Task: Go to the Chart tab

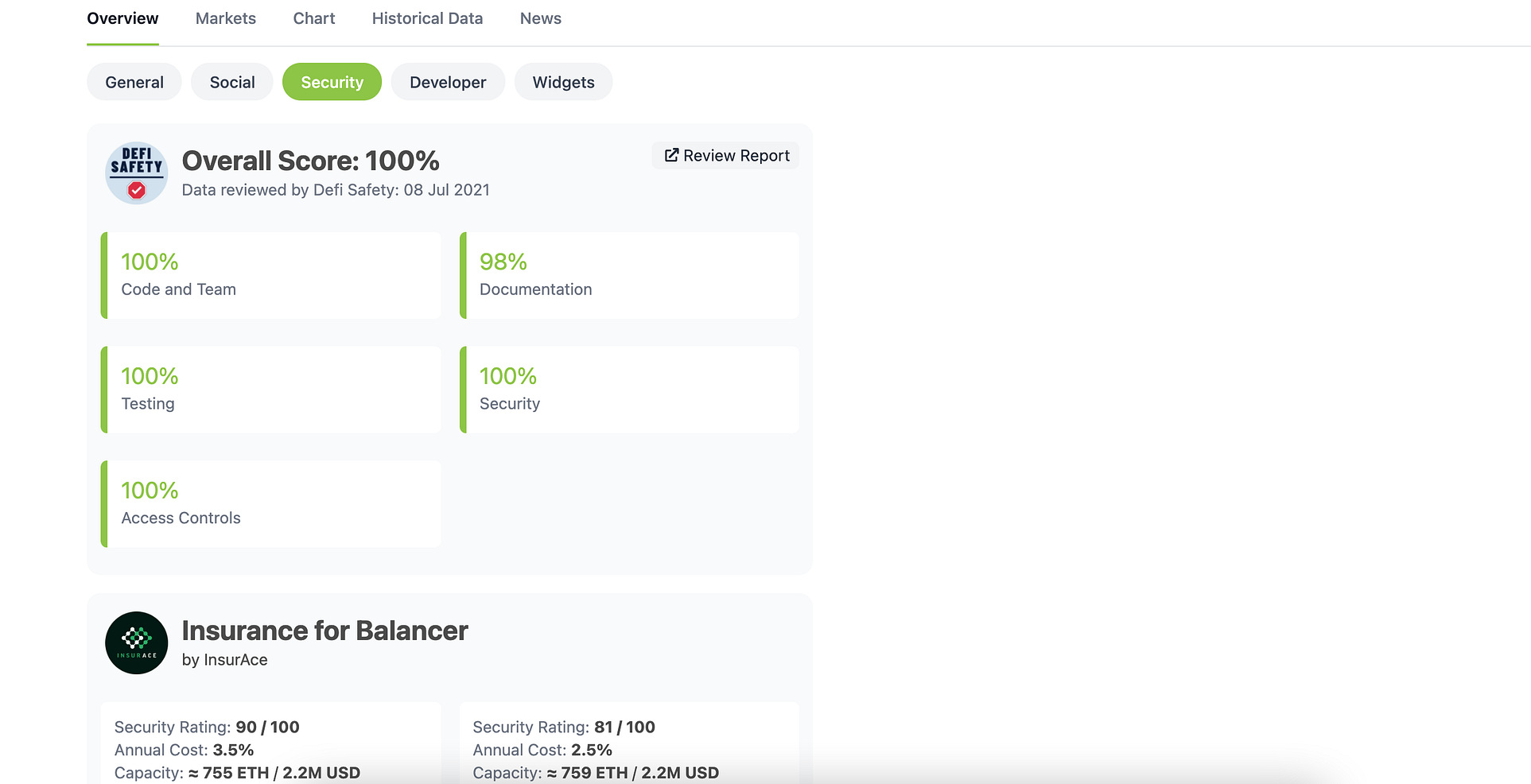Action: pos(314,18)
